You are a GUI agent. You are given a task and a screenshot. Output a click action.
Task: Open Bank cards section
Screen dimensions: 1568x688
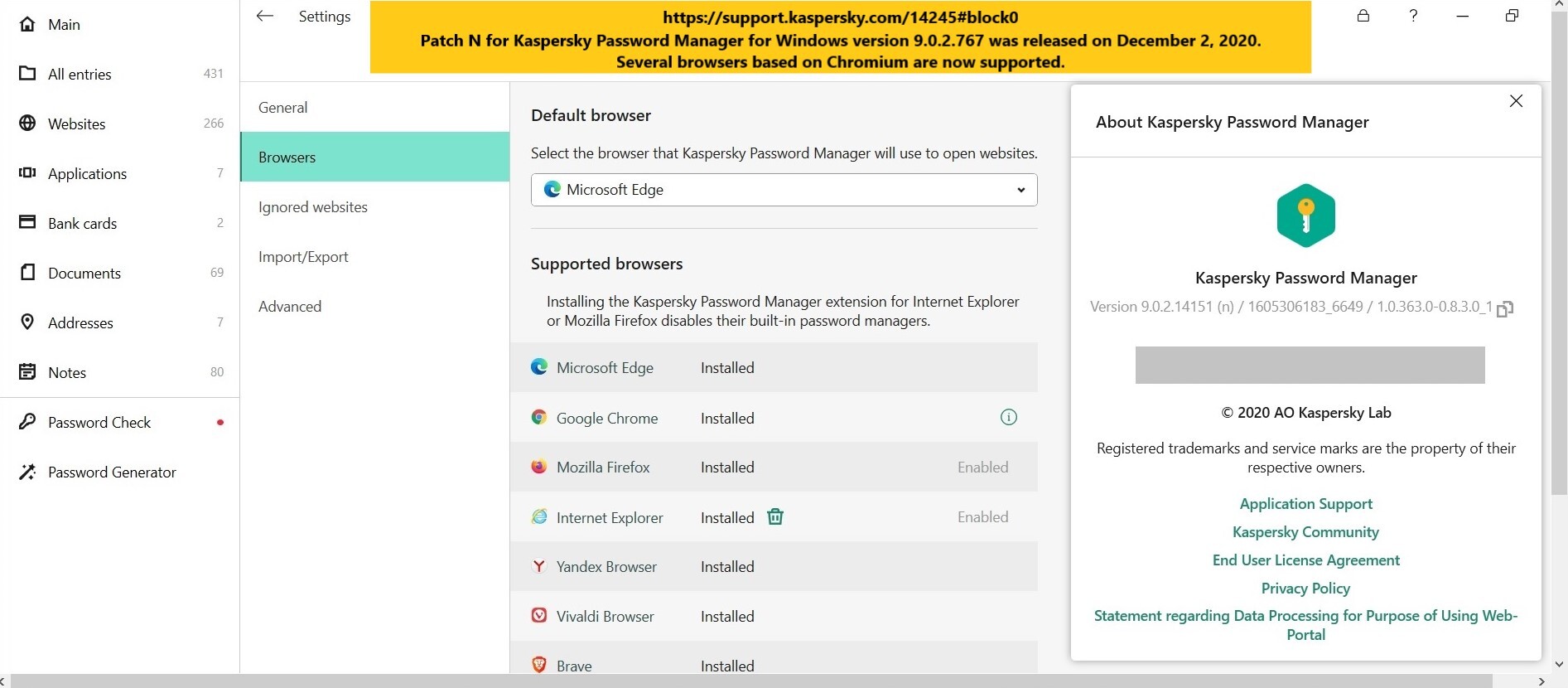(x=82, y=224)
